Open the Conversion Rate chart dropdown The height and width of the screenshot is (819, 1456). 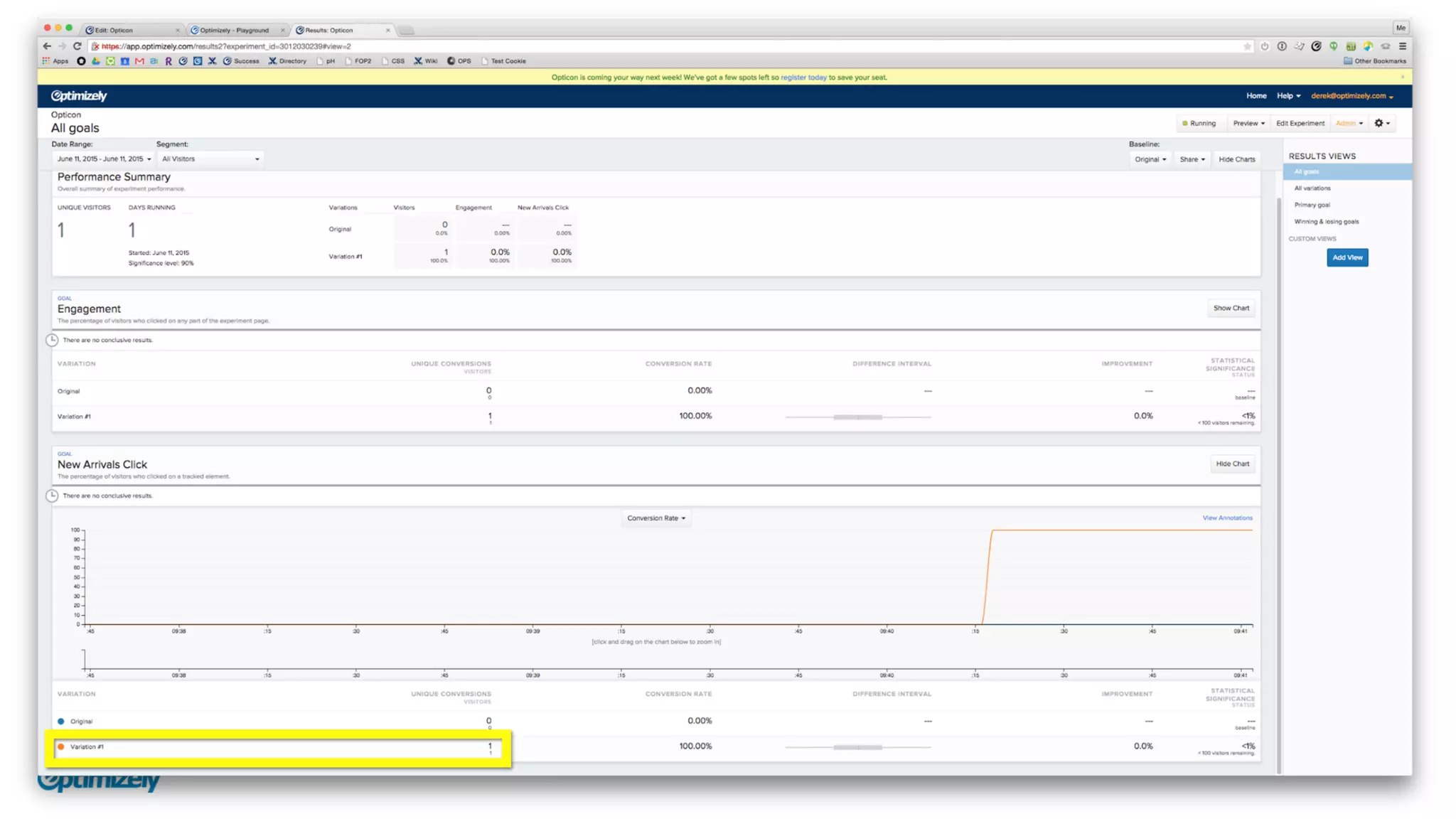pyautogui.click(x=655, y=518)
